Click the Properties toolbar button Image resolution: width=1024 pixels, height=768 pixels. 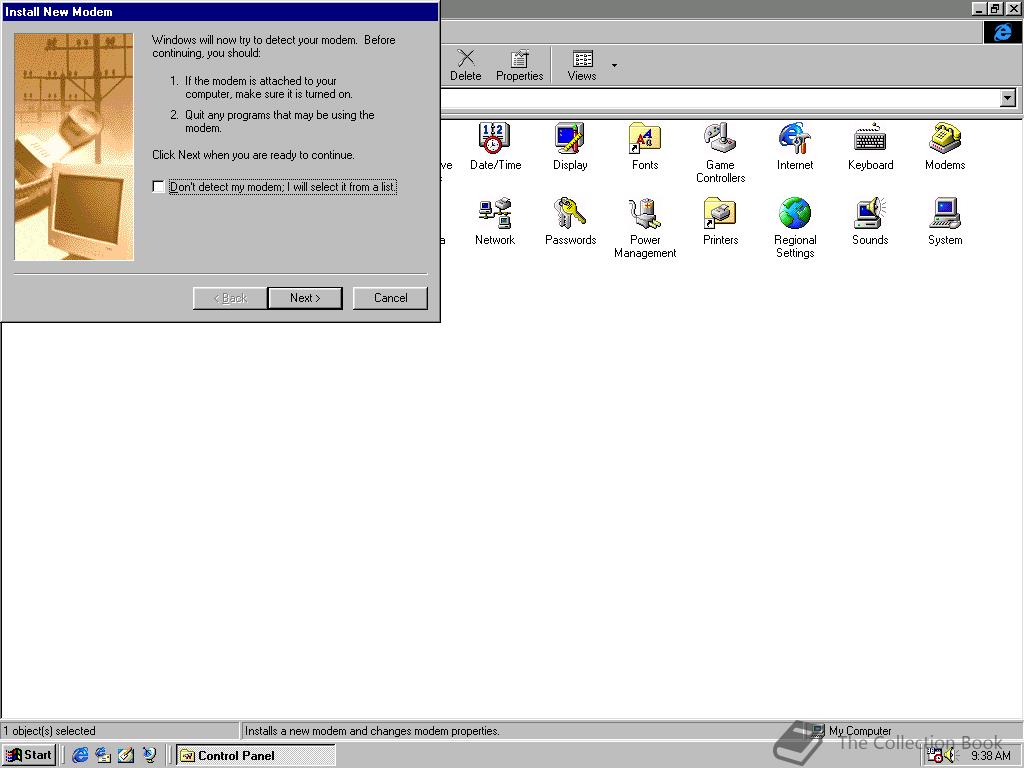519,65
